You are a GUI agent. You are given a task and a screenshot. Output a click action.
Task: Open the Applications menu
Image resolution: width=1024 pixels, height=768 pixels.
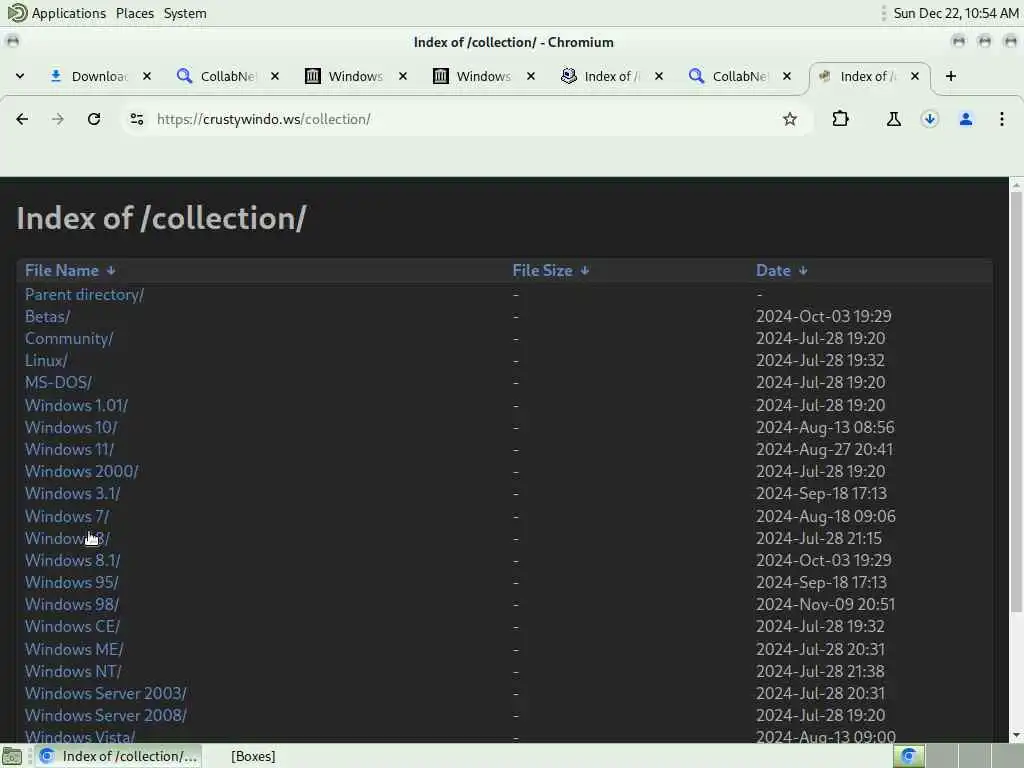coord(57,13)
